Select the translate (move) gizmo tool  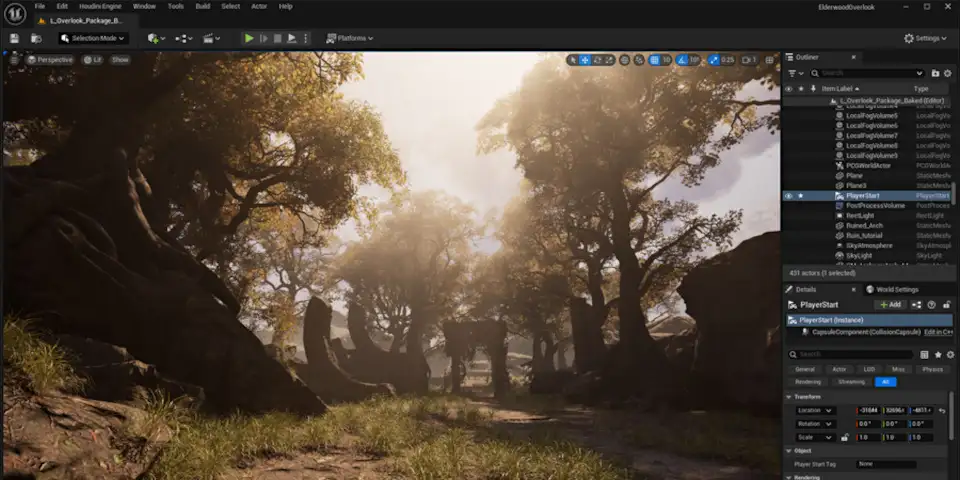point(585,60)
